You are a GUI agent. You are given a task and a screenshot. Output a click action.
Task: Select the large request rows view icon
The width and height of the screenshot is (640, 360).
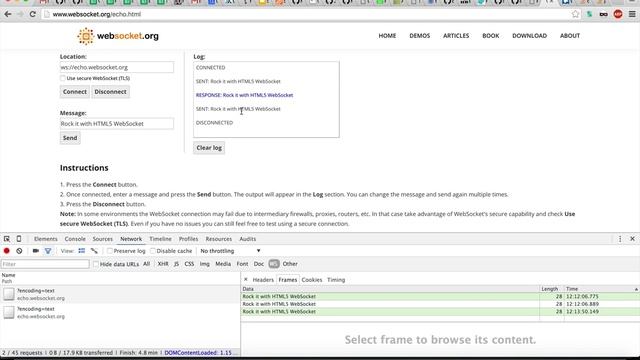pyautogui.click(x=82, y=251)
